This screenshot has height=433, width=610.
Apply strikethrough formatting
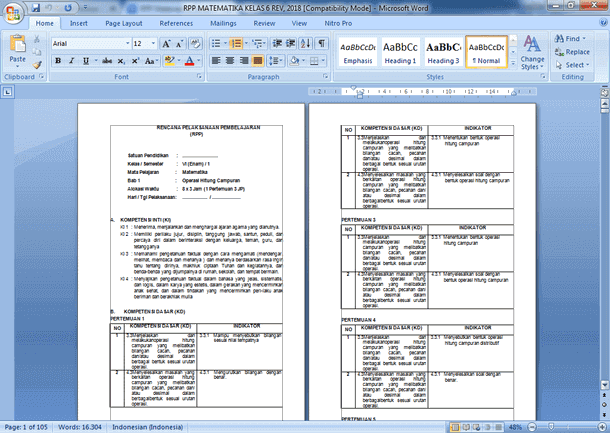point(107,61)
